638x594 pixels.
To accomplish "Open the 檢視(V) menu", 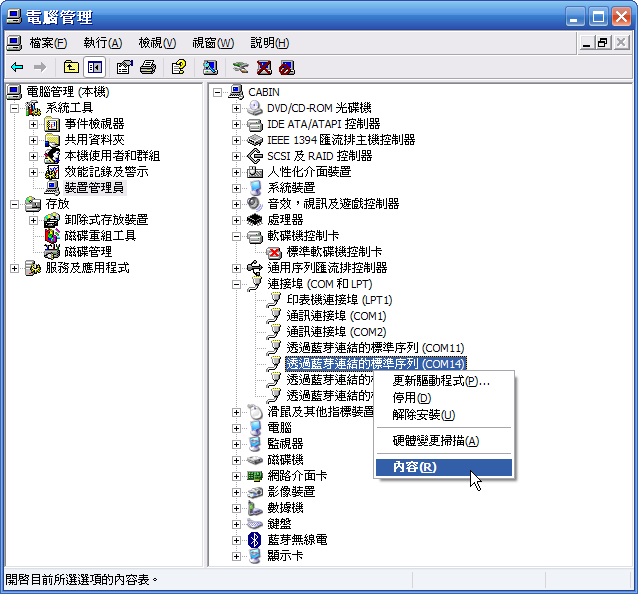I will tap(157, 43).
